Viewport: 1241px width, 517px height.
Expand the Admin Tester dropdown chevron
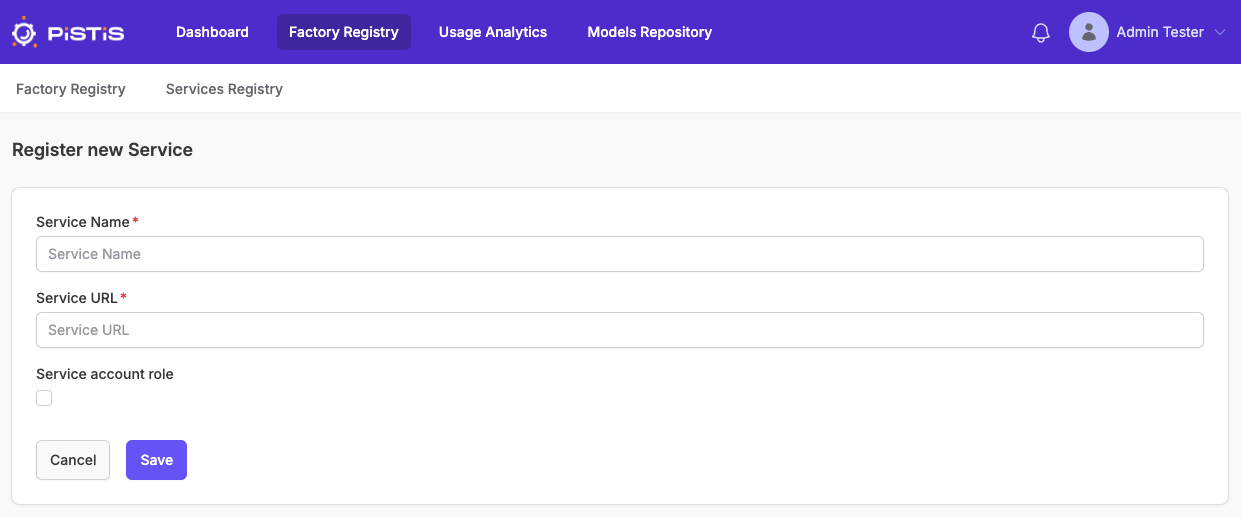click(x=1220, y=32)
